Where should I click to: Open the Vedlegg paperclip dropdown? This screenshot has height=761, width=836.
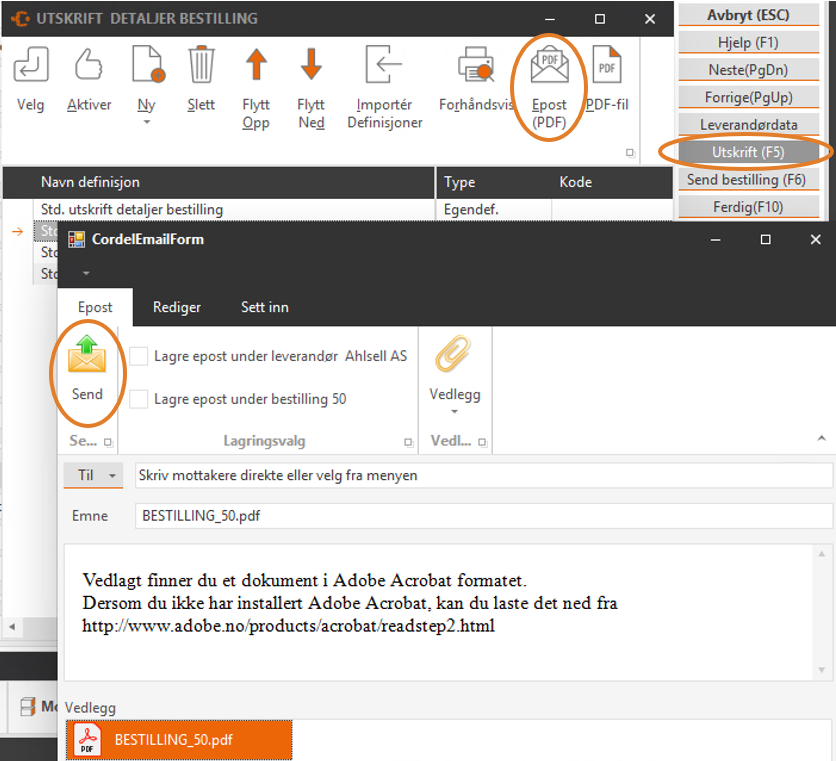click(454, 411)
